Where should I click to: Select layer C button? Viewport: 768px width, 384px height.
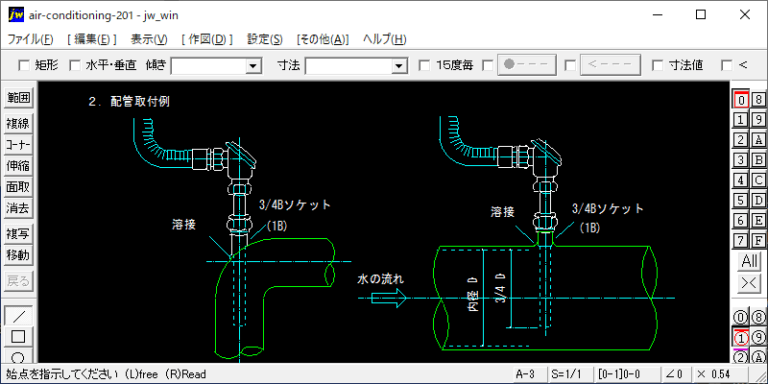pos(758,180)
